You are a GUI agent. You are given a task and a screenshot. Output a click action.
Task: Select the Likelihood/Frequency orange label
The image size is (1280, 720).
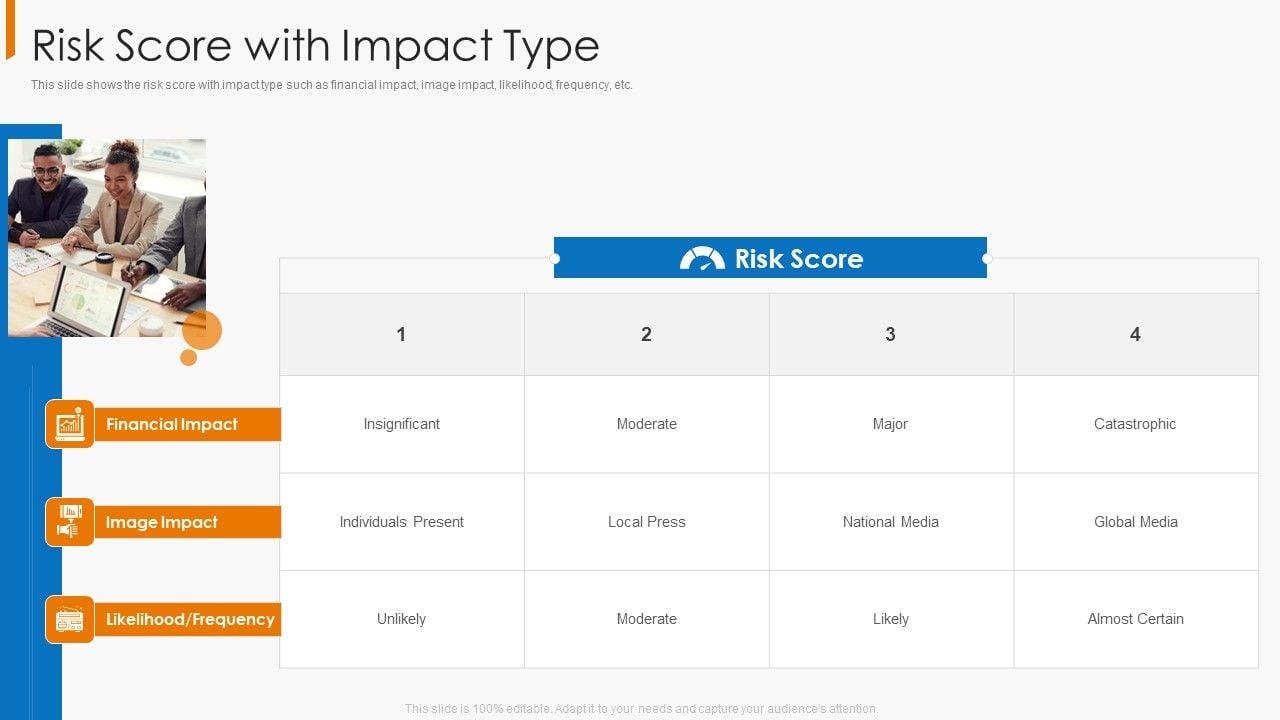pos(189,620)
